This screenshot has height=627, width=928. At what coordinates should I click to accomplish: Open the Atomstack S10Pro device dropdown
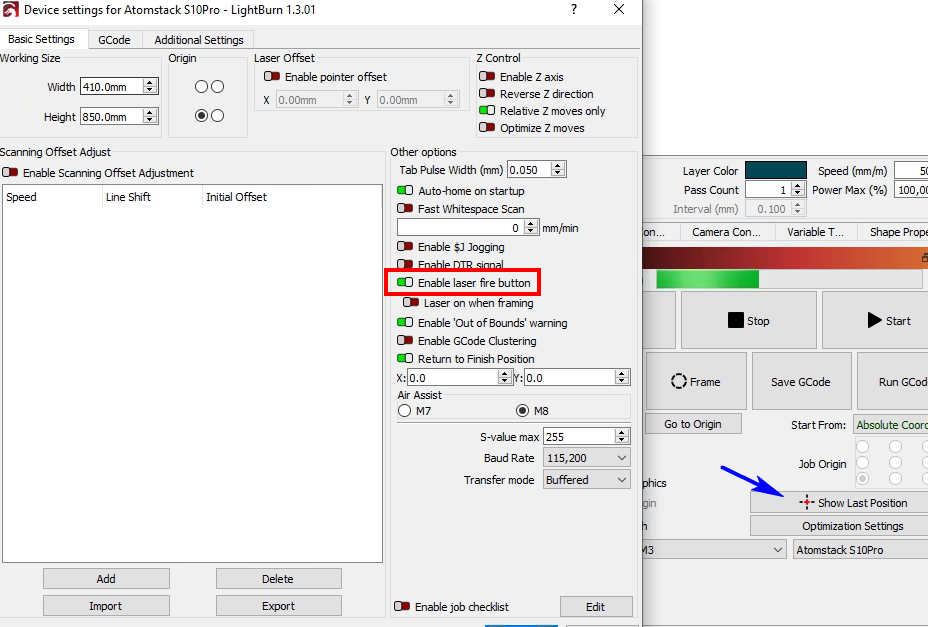tap(860, 550)
